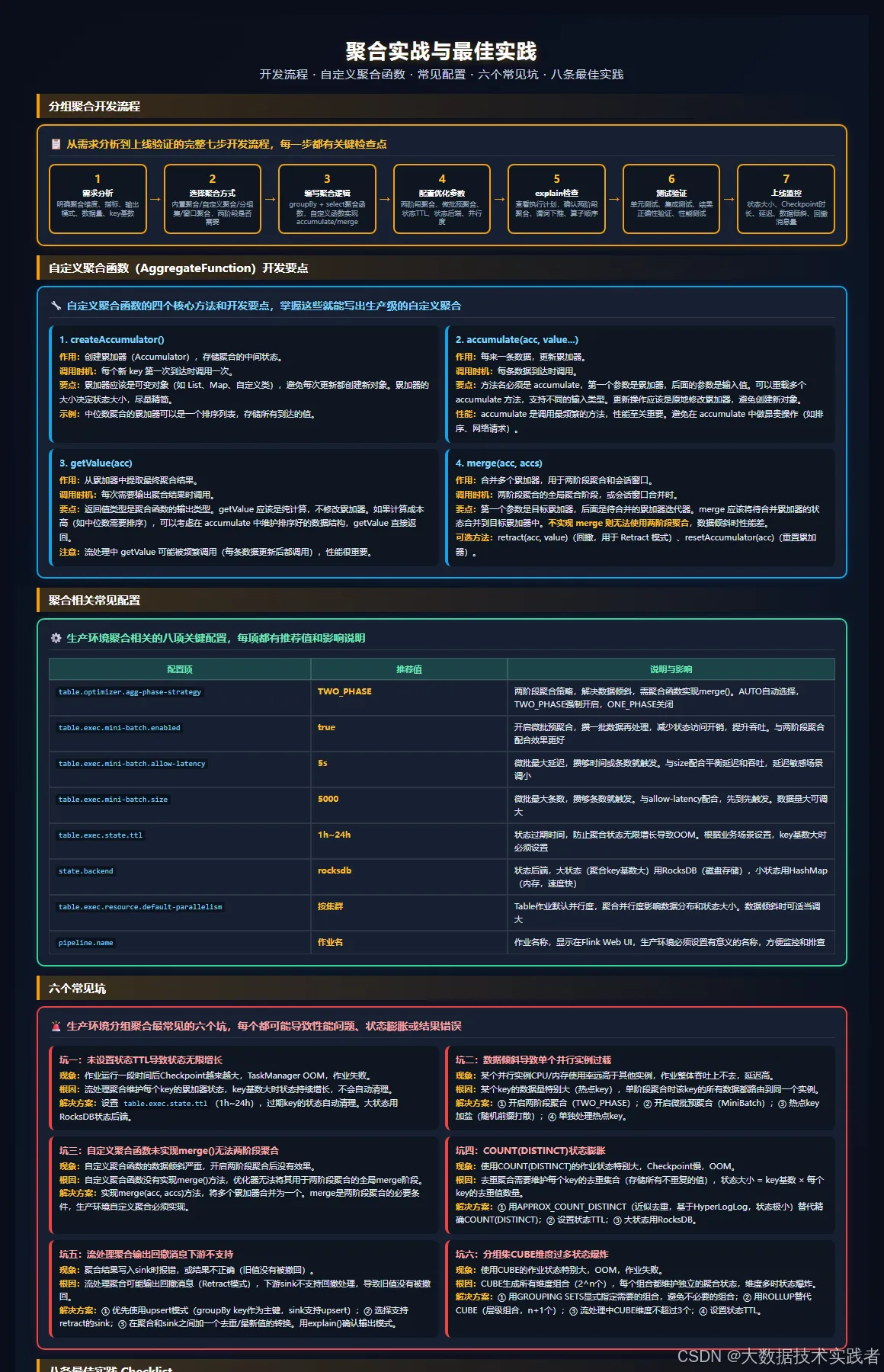
Task: Click the config name table.exec.mini-batch.allow-latency
Action: click(x=132, y=764)
